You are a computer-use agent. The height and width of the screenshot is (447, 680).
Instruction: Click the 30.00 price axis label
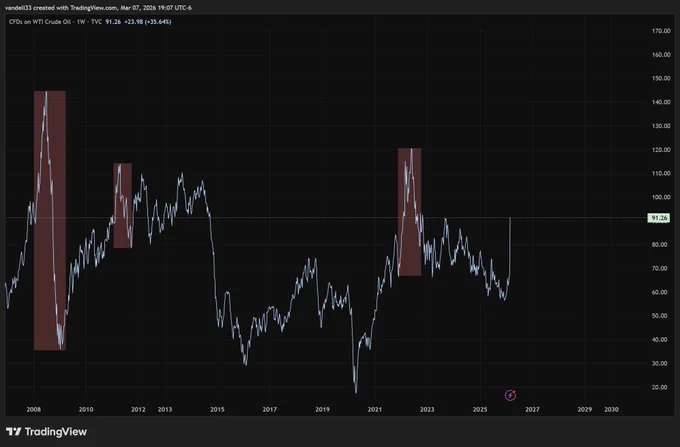point(662,363)
